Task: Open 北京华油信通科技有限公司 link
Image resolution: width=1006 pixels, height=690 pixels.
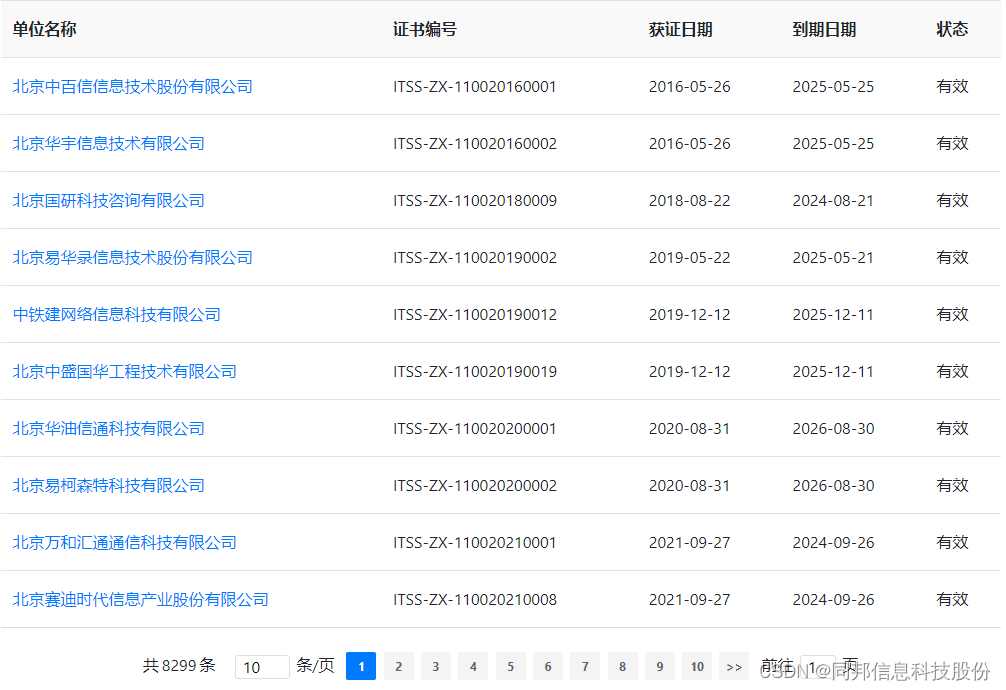Action: [108, 429]
